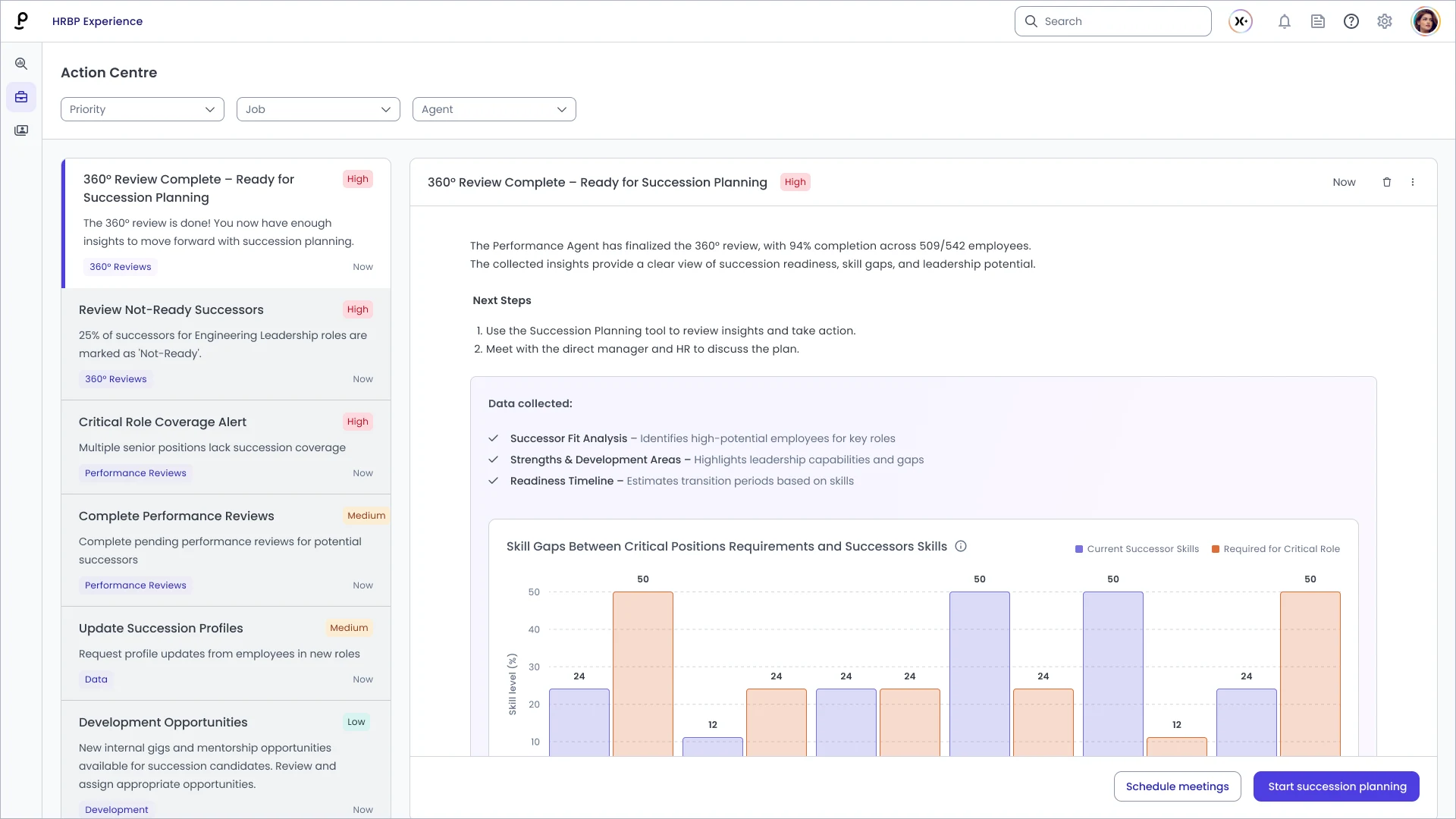Open the notifications bell

coord(1285,21)
